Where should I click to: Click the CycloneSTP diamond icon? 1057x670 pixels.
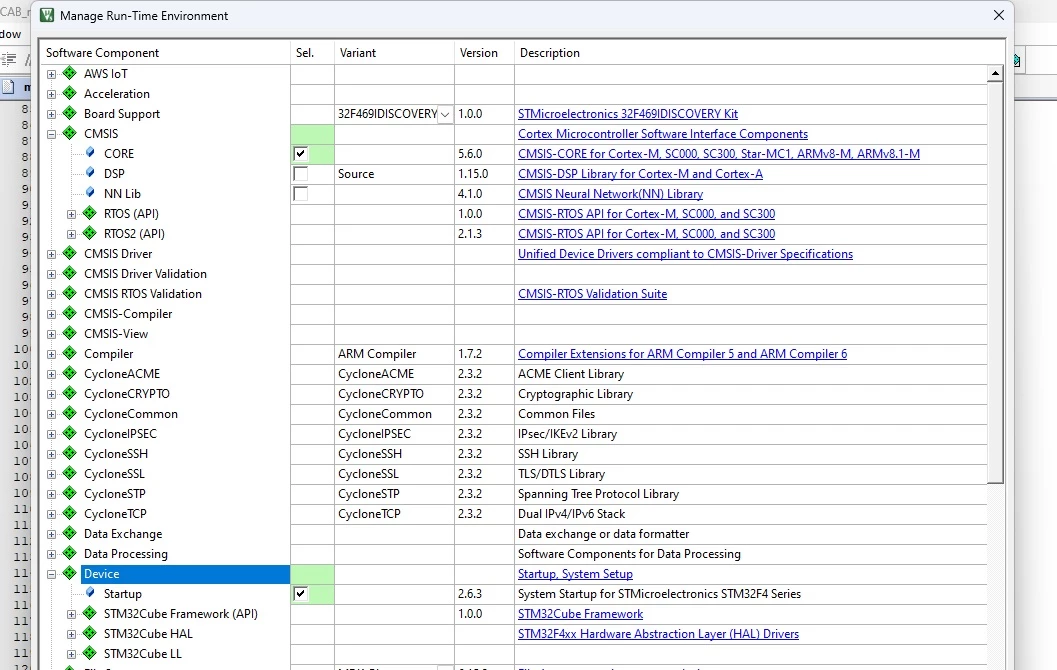69,493
